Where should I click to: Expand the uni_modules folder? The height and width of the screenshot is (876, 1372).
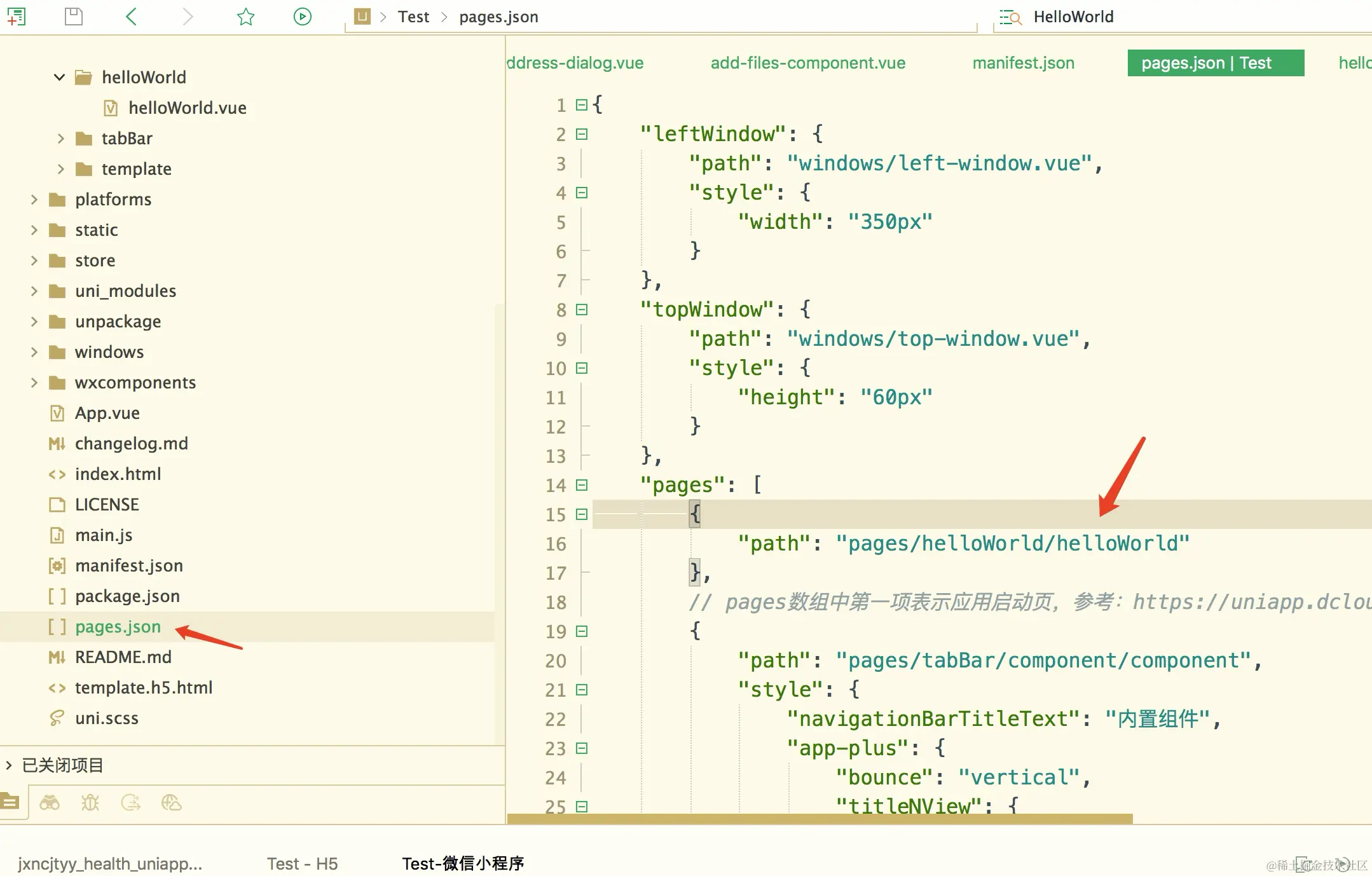coord(34,291)
